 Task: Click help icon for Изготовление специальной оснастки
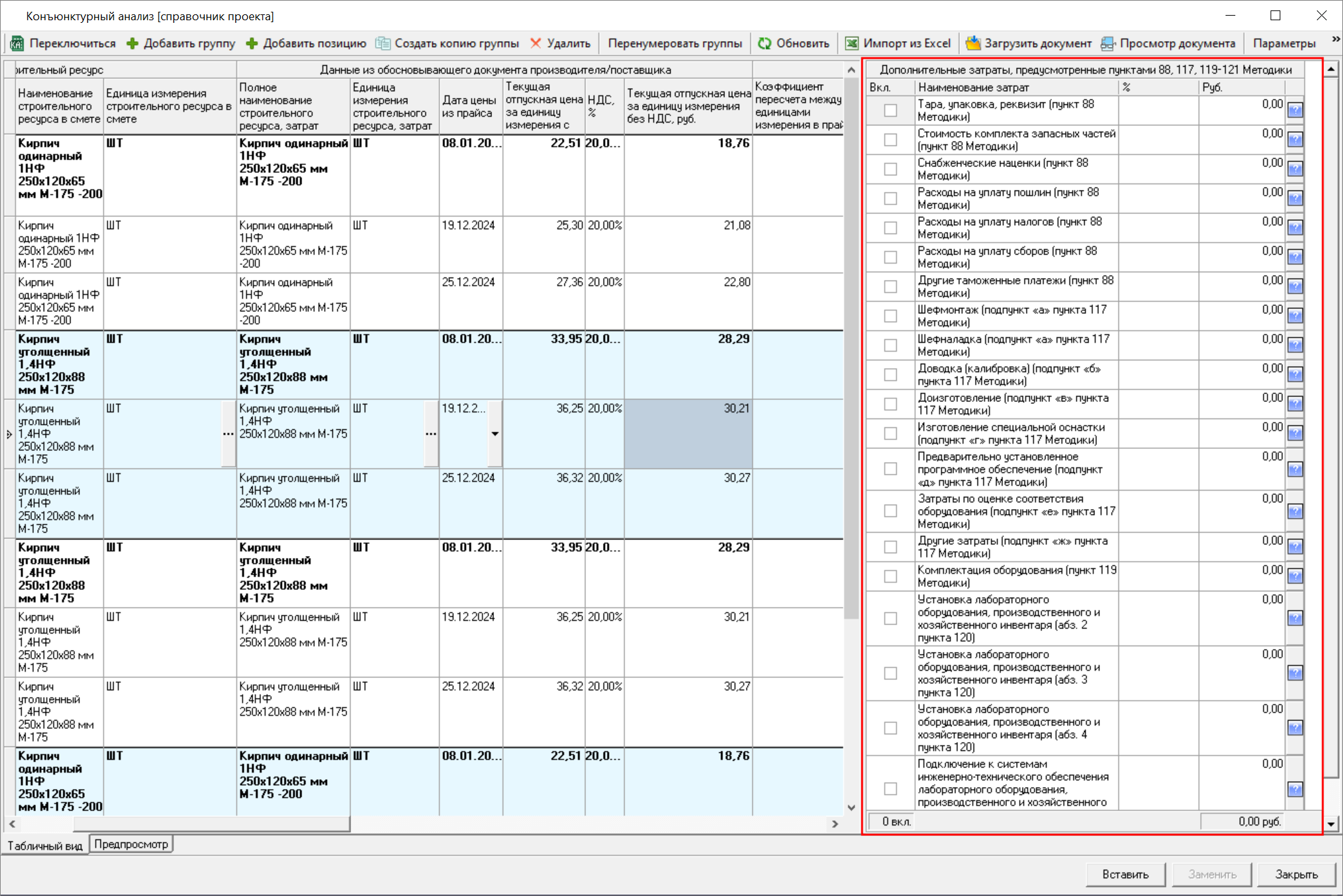click(1295, 433)
